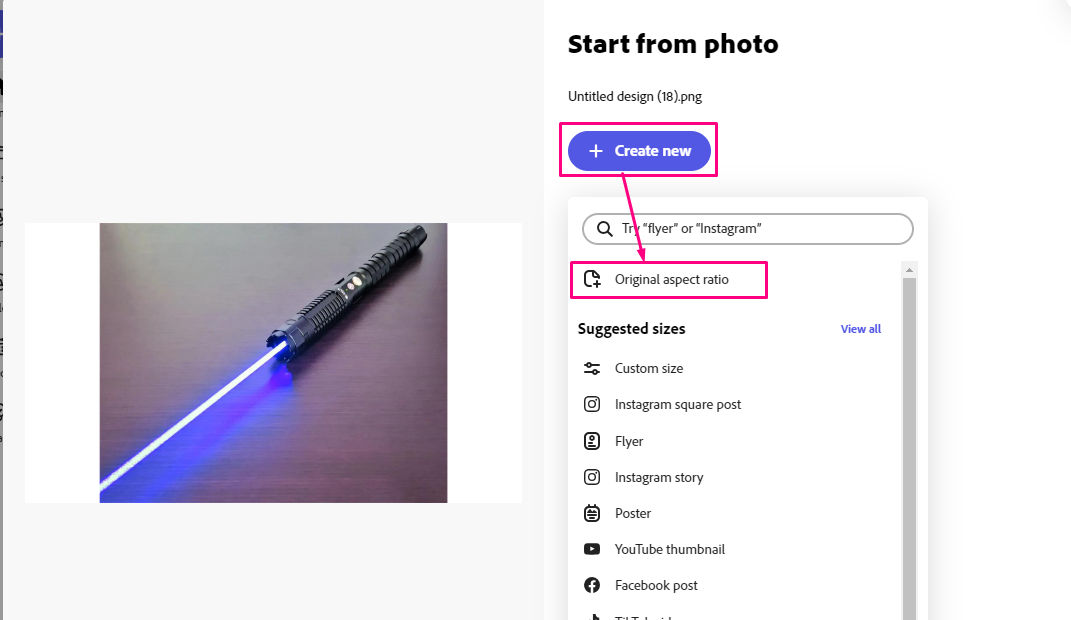1071x620 pixels.
Task: Open View all suggested sizes
Action: (860, 329)
